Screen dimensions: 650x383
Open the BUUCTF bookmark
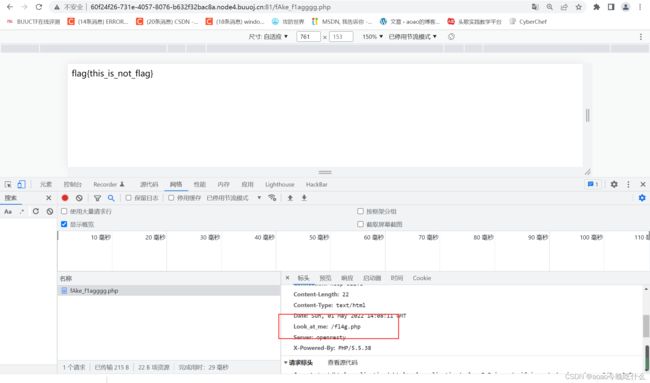click(x=33, y=22)
